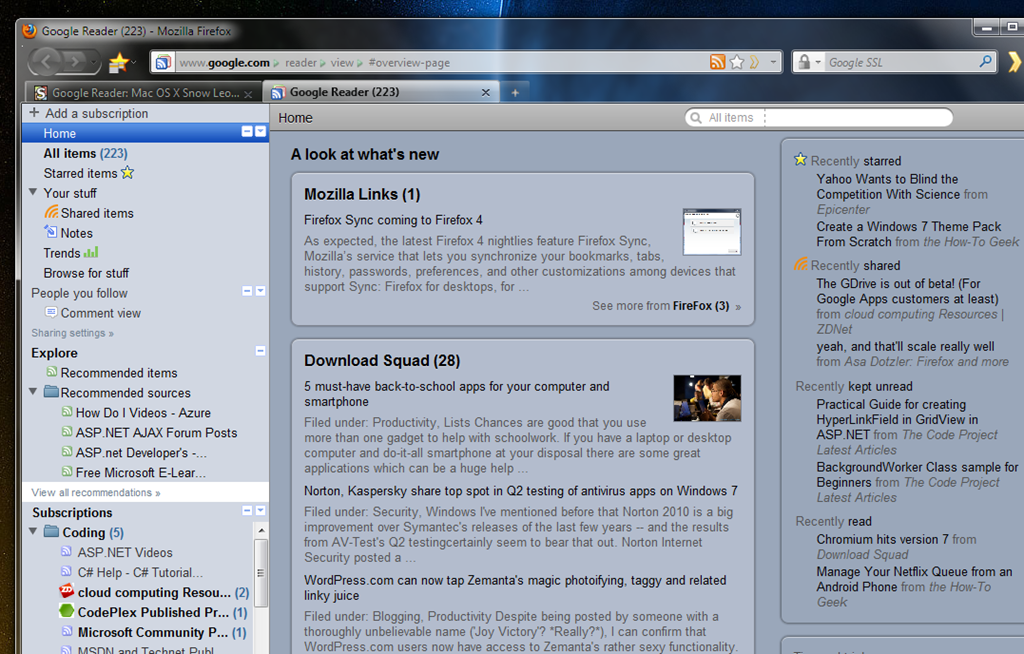Click the RSS feed icon in address bar
The width and height of the screenshot is (1024, 654).
pos(717,62)
